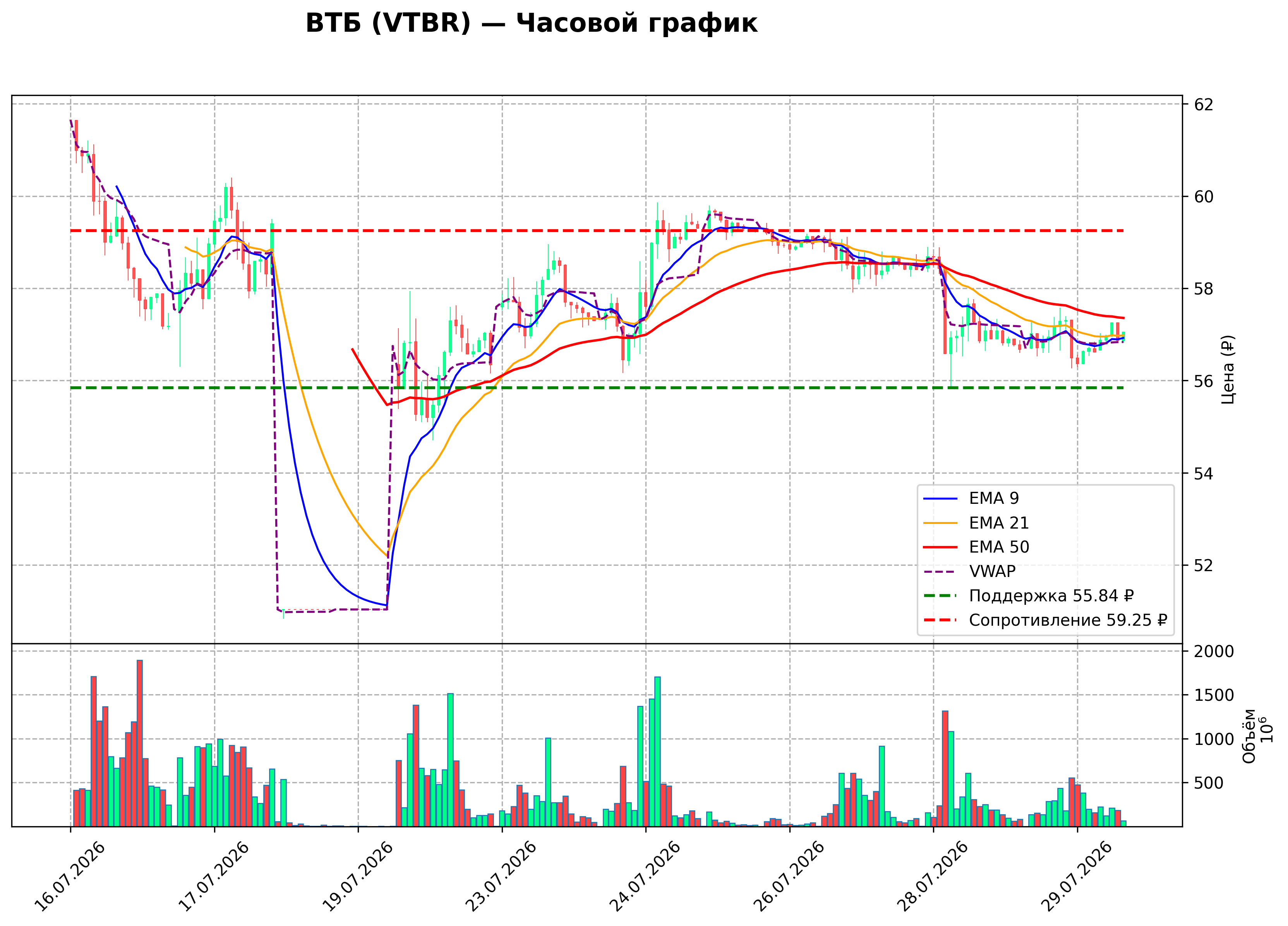Click the price axis tick label "58"
The width and height of the screenshot is (1288, 926).
point(1204,289)
